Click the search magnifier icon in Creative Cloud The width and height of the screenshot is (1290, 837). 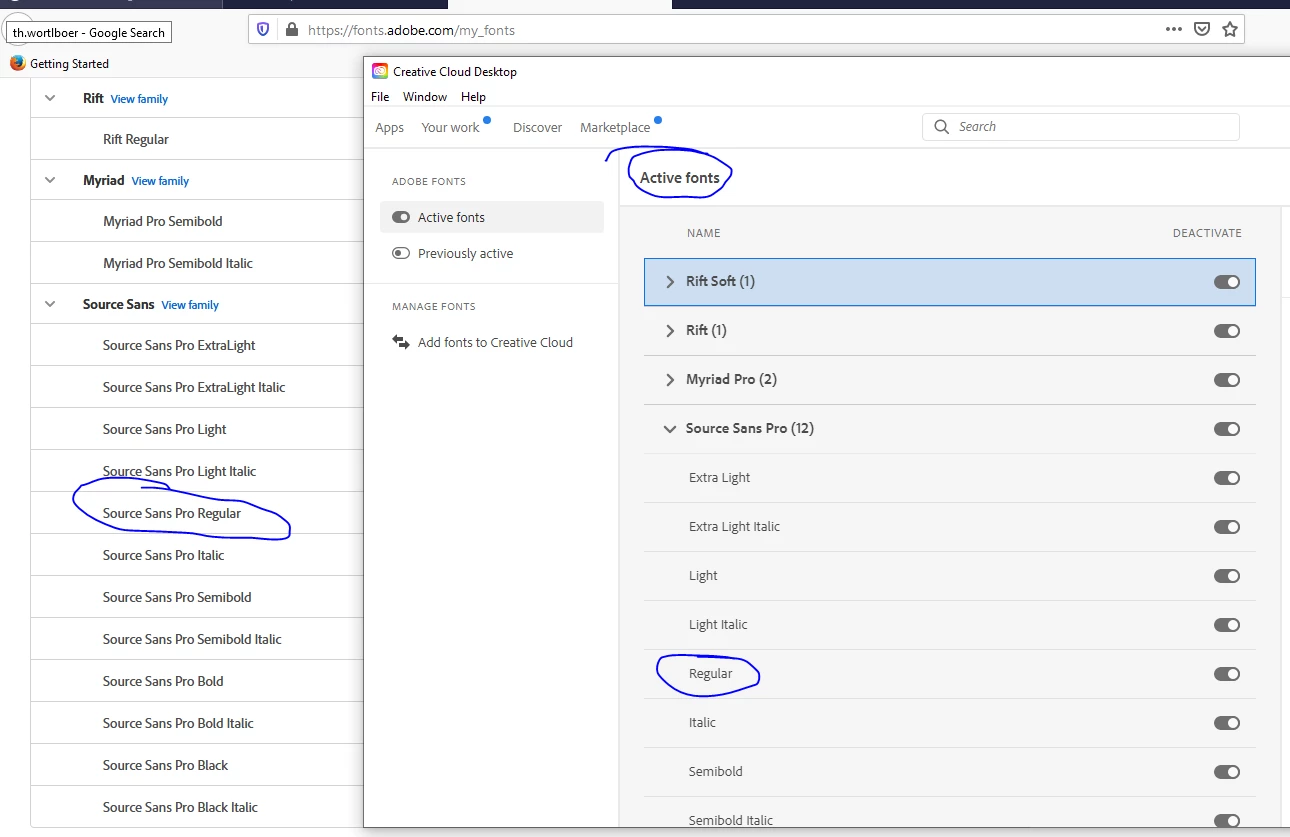(x=941, y=127)
